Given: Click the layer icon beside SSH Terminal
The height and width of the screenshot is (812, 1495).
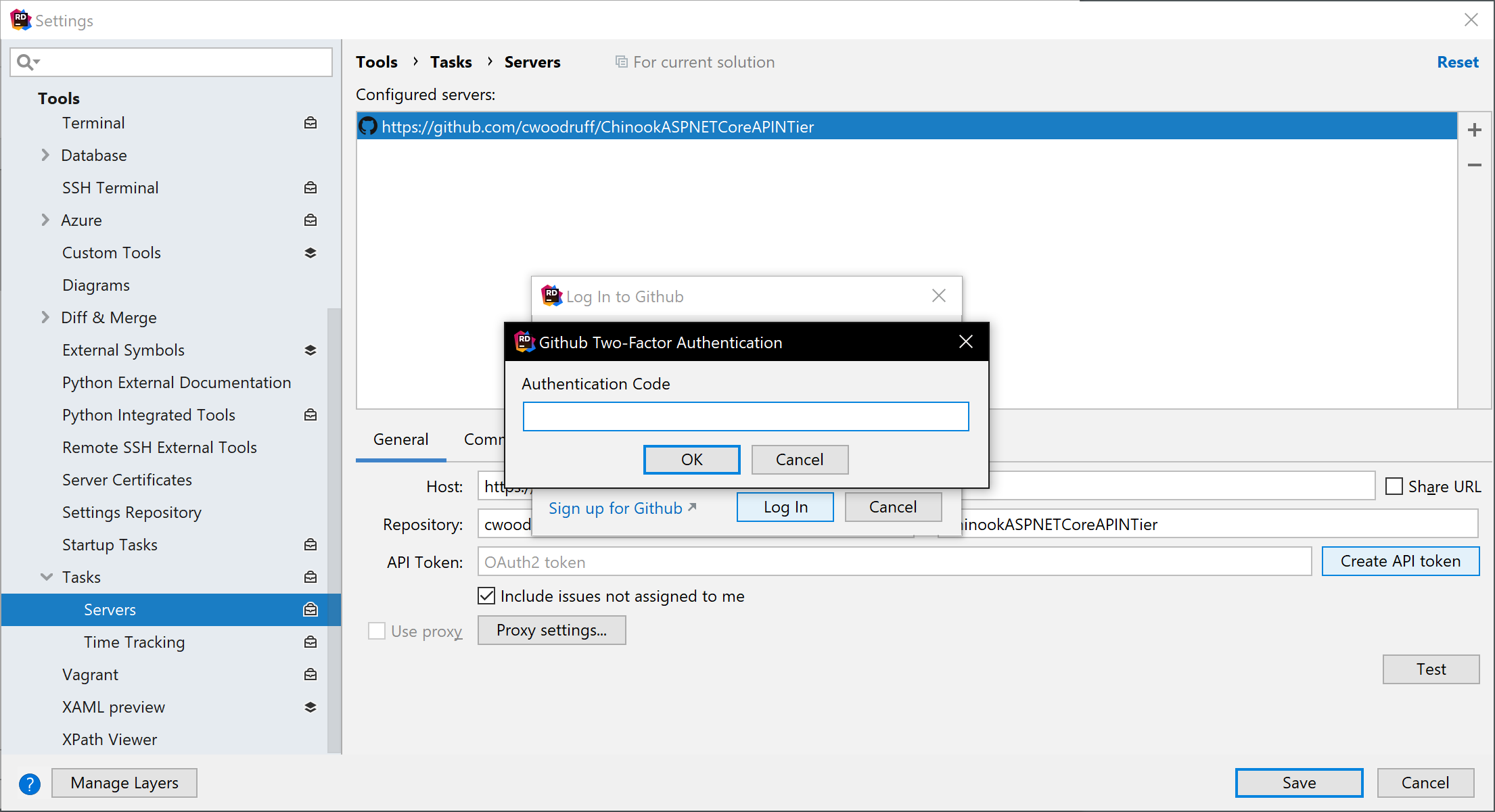Looking at the screenshot, I should (x=310, y=188).
